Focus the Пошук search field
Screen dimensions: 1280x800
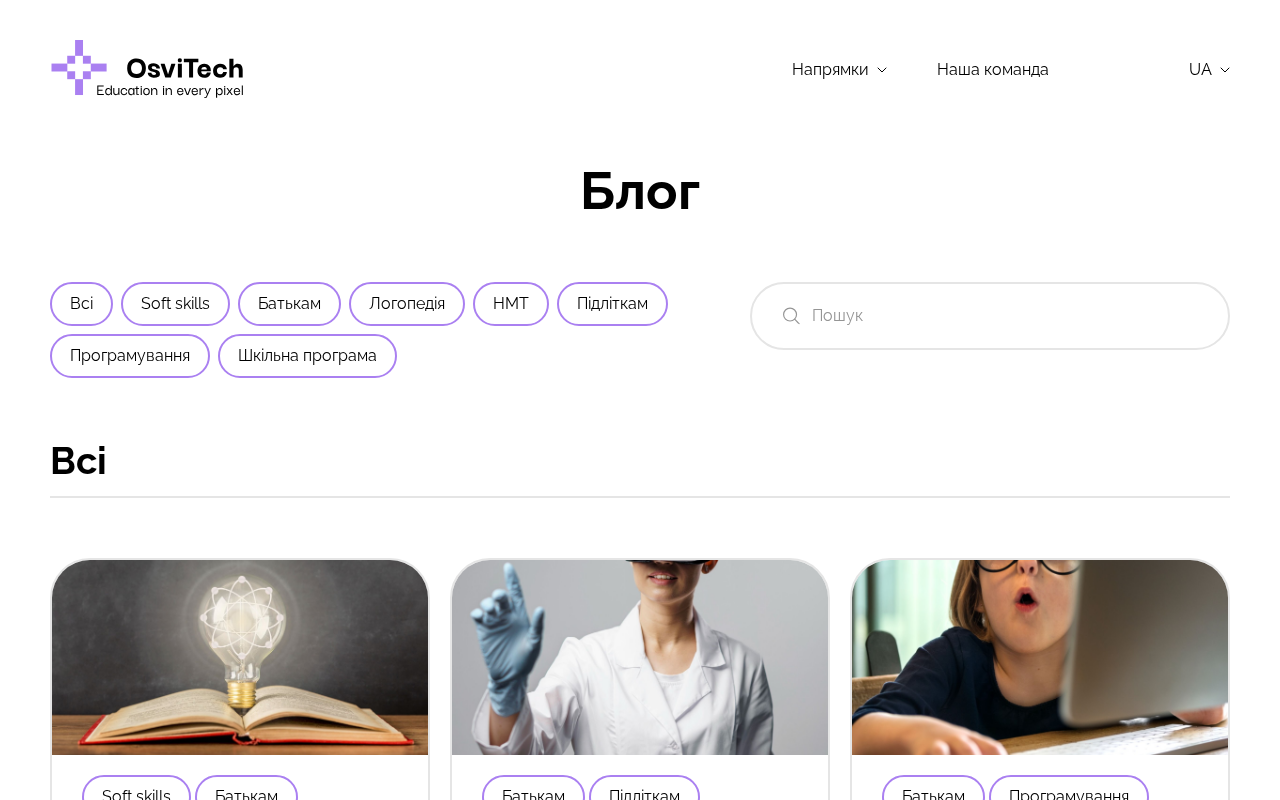tap(990, 316)
